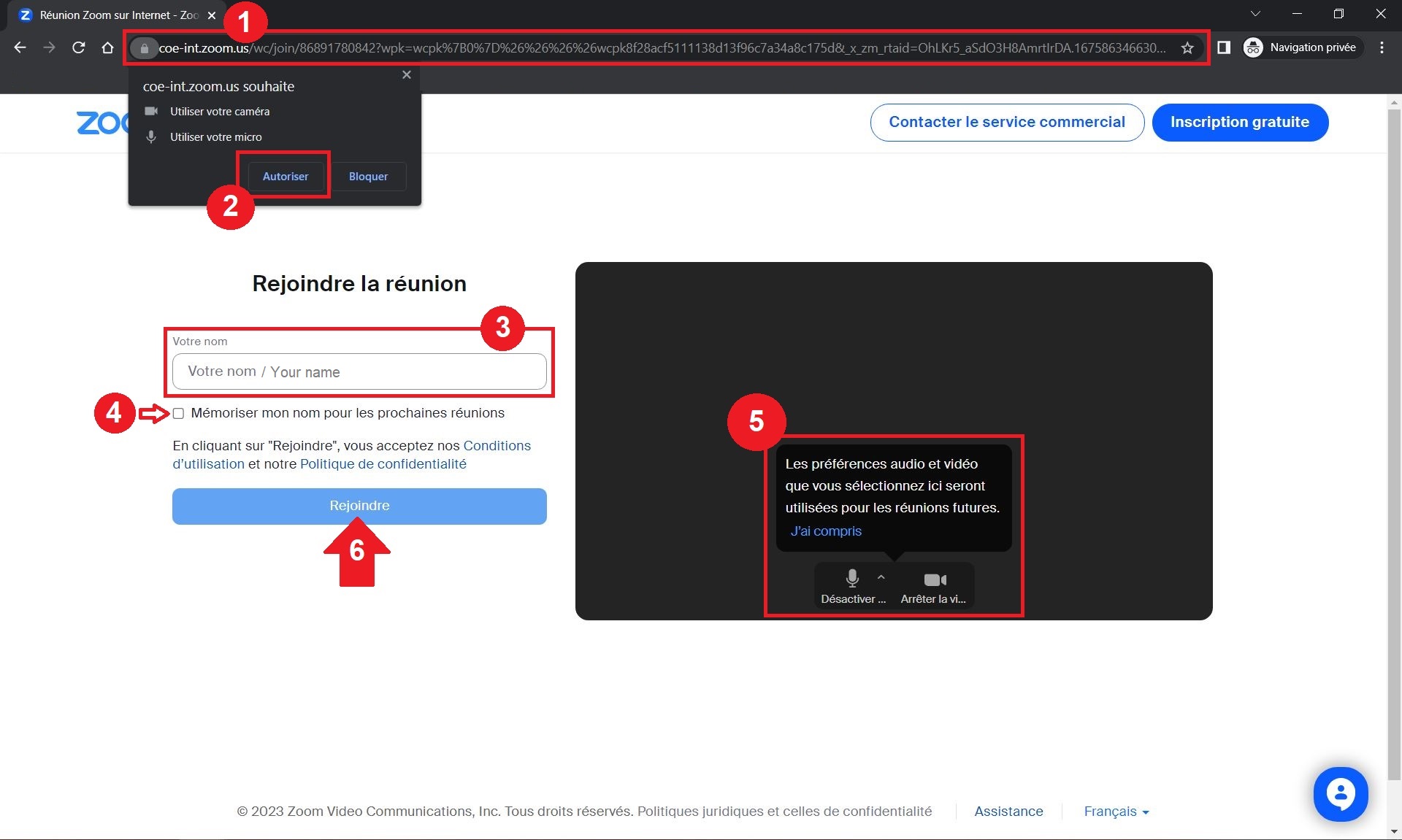Open Politique de confidentialité link
Viewport: 1402px width, 840px height.
pyautogui.click(x=383, y=464)
